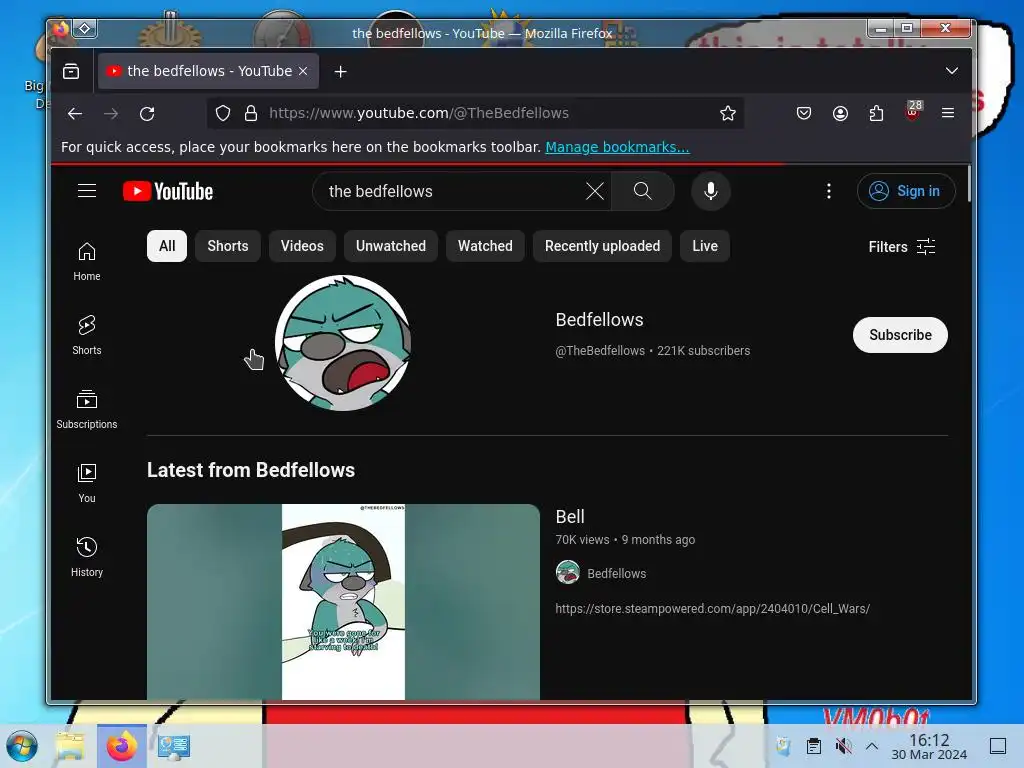This screenshot has width=1024, height=768.
Task: Select the Shorts filter chip
Action: [228, 246]
